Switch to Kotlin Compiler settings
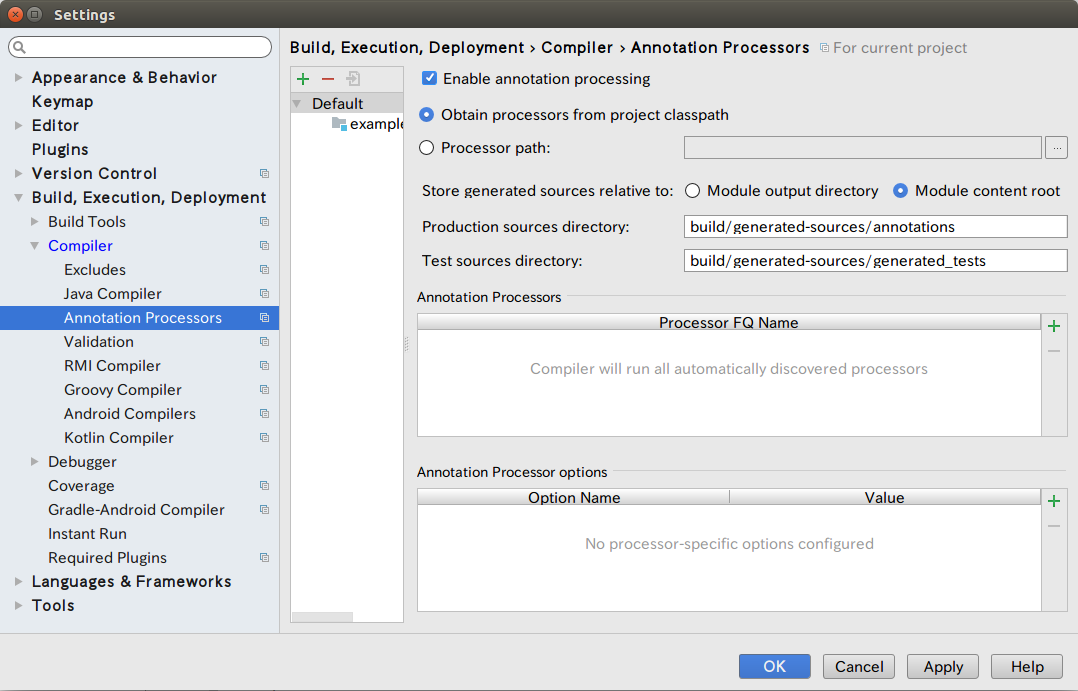 [x=118, y=437]
